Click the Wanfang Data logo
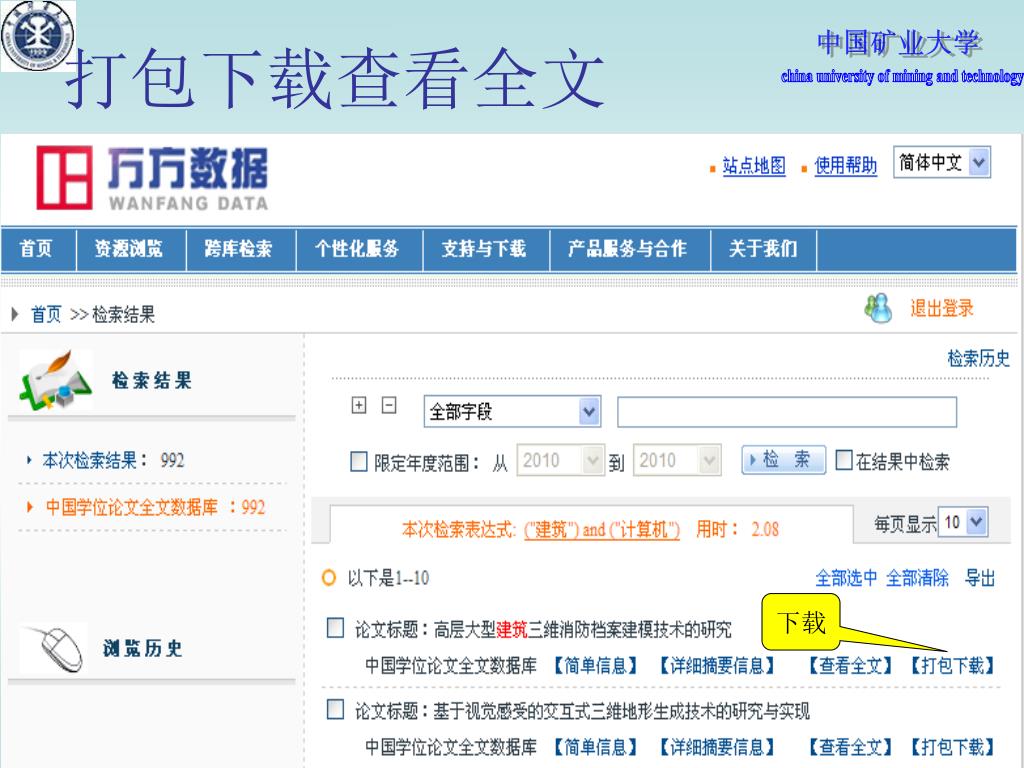The image size is (1024, 768). pos(152,178)
